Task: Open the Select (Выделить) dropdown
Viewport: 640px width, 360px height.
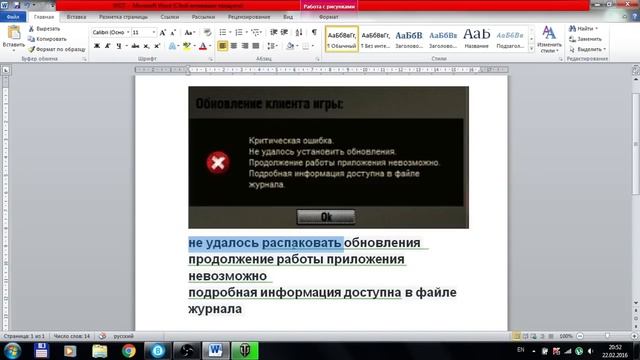Action: (x=587, y=49)
